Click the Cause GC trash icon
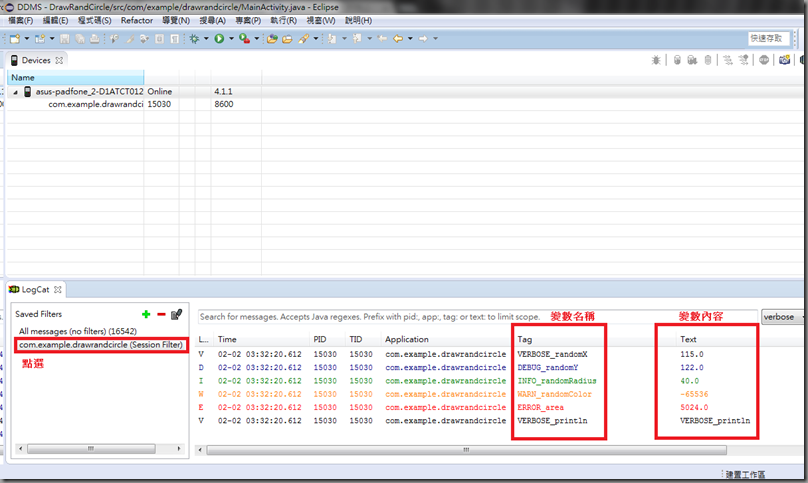Viewport: 808px width, 483px height. pos(708,60)
